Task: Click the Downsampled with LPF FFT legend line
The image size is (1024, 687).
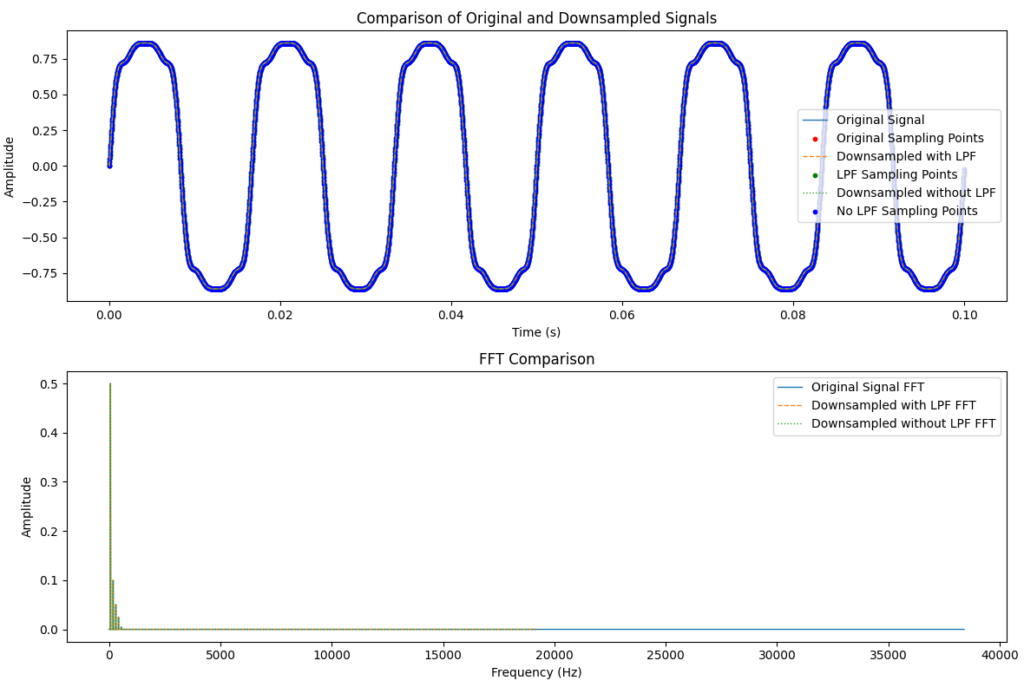Action: click(790, 405)
